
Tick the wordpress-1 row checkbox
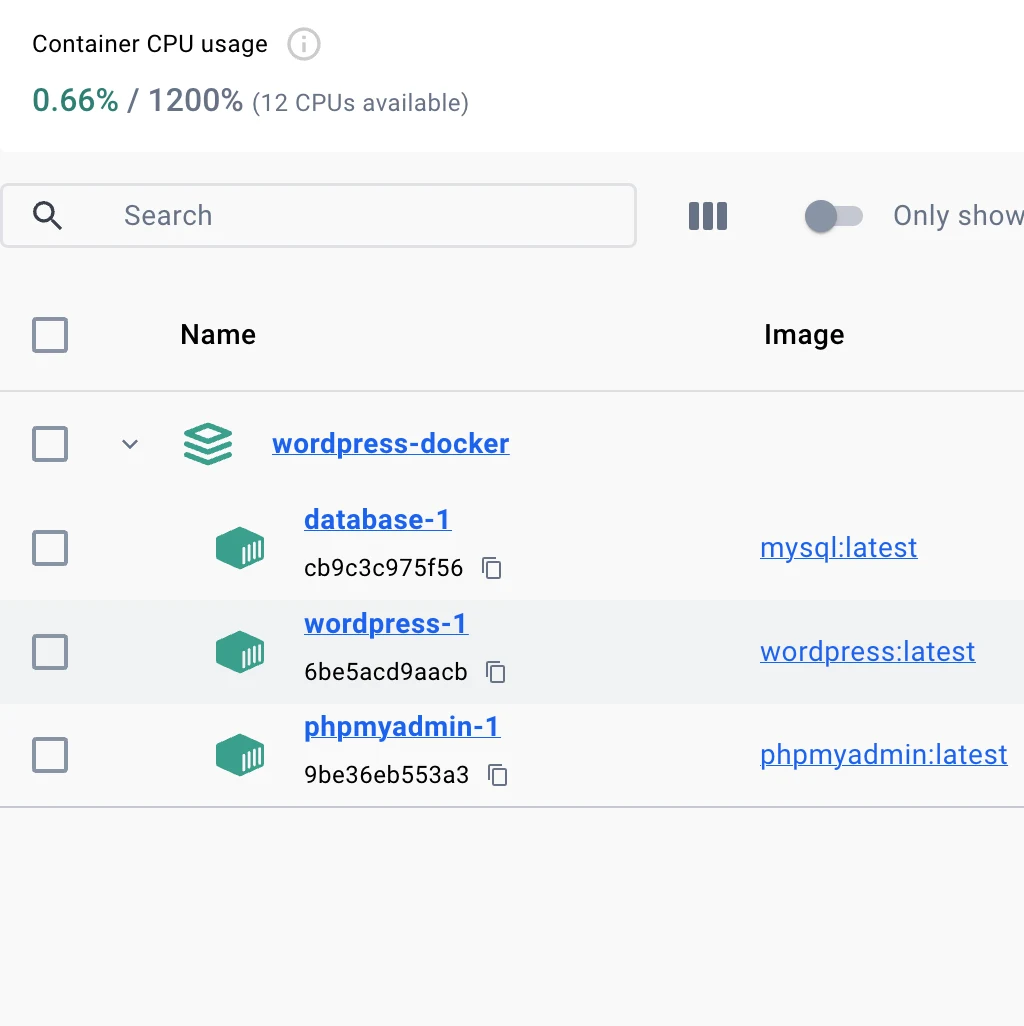click(x=50, y=652)
